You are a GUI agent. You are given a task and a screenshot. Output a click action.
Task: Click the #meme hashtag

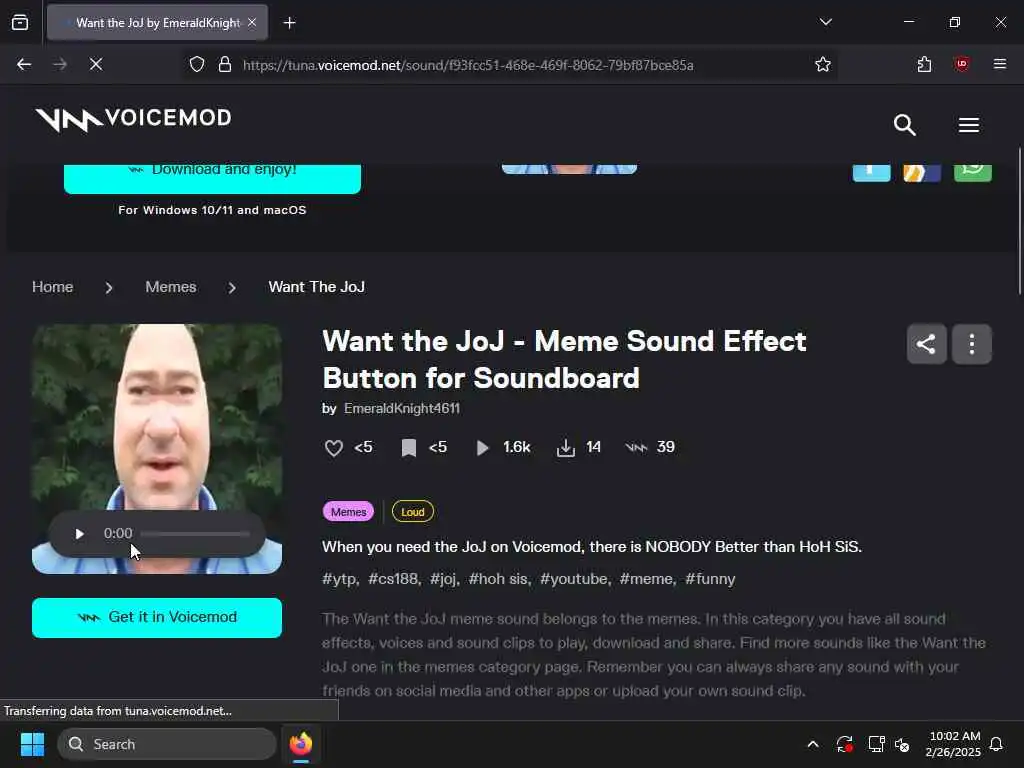pyautogui.click(x=647, y=579)
